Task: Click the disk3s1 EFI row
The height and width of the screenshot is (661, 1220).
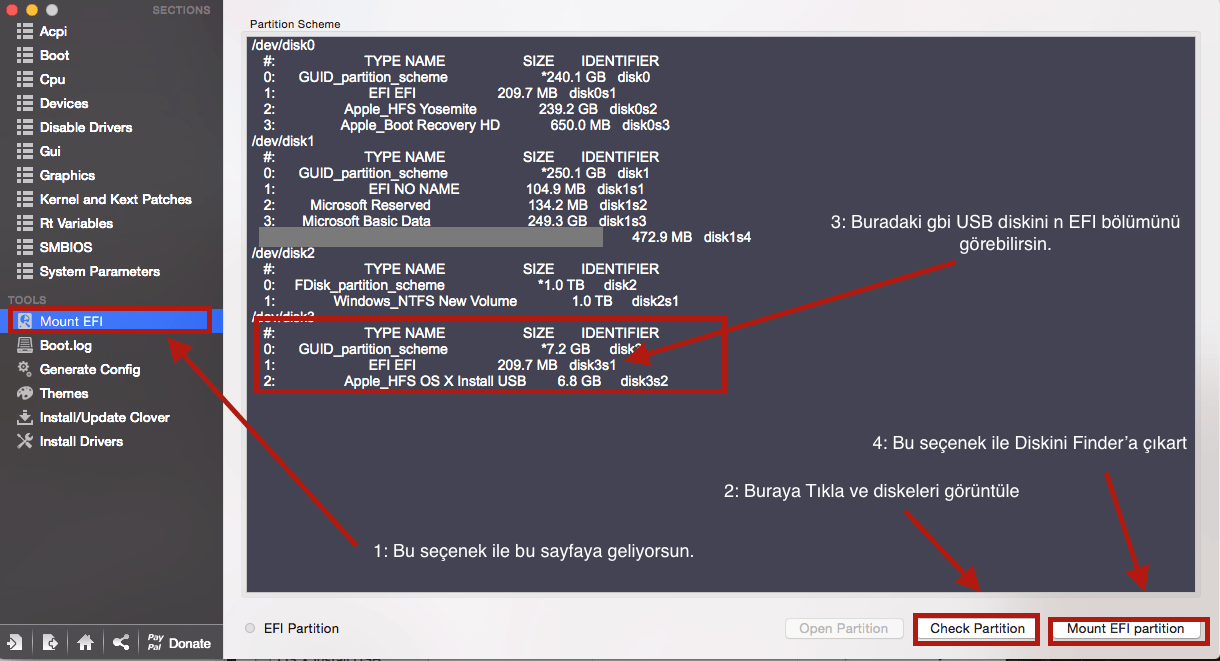Action: point(441,365)
